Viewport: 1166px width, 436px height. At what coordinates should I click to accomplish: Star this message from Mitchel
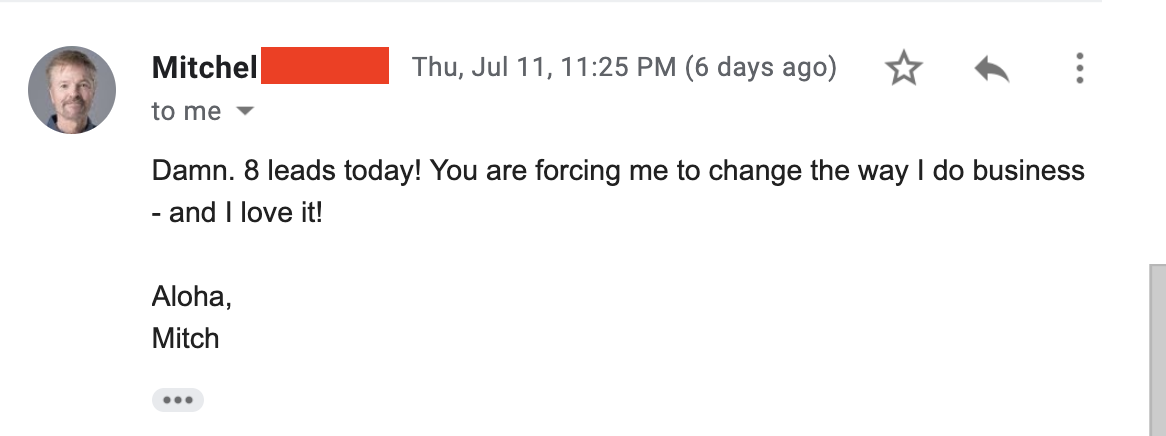coord(904,69)
